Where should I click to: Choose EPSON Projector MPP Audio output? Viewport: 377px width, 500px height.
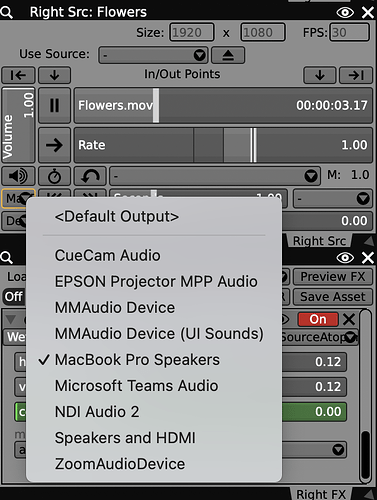[x=154, y=282]
